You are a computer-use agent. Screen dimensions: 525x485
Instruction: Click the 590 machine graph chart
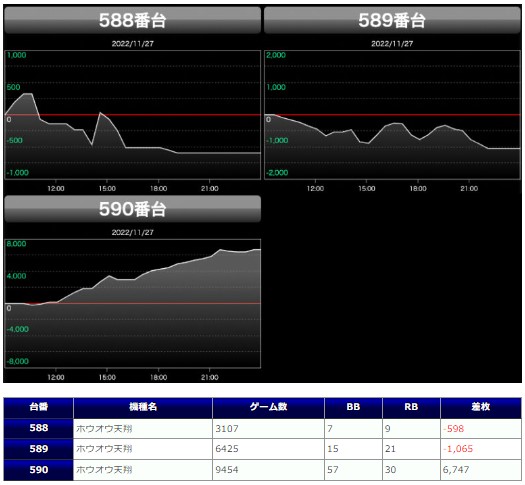pyautogui.click(x=132, y=304)
